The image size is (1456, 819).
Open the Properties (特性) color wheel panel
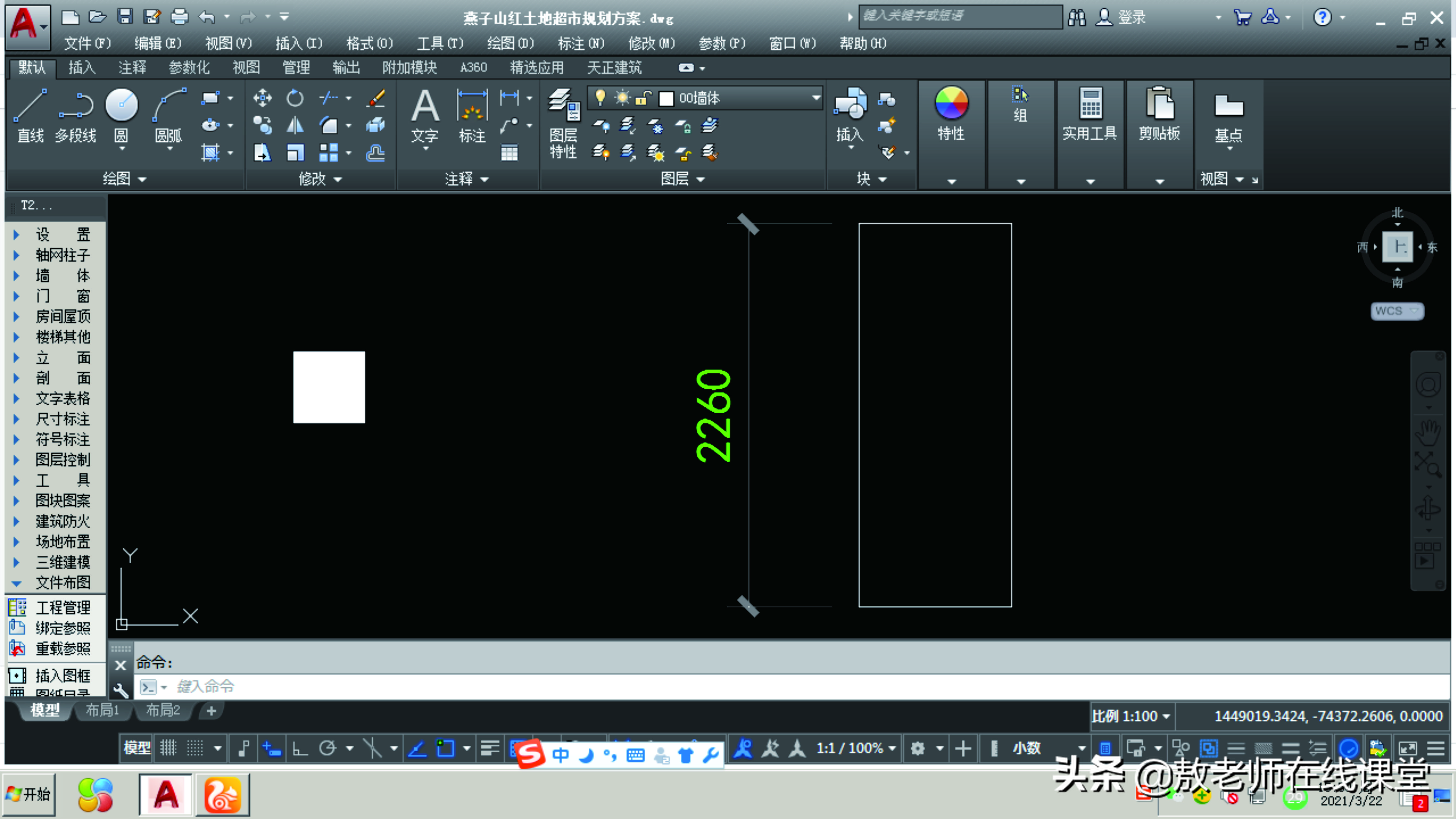951,113
